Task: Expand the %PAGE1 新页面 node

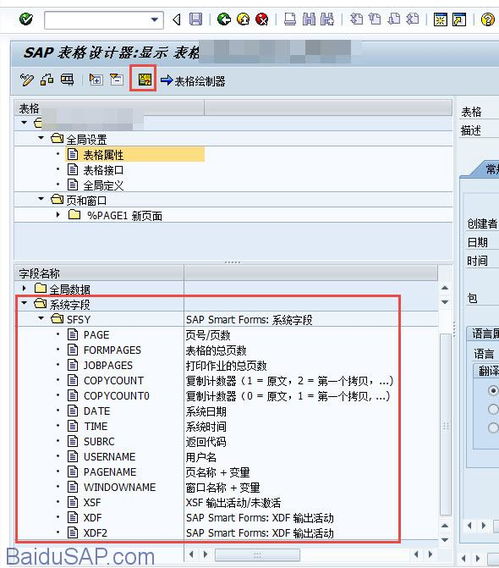Action: tap(58, 215)
